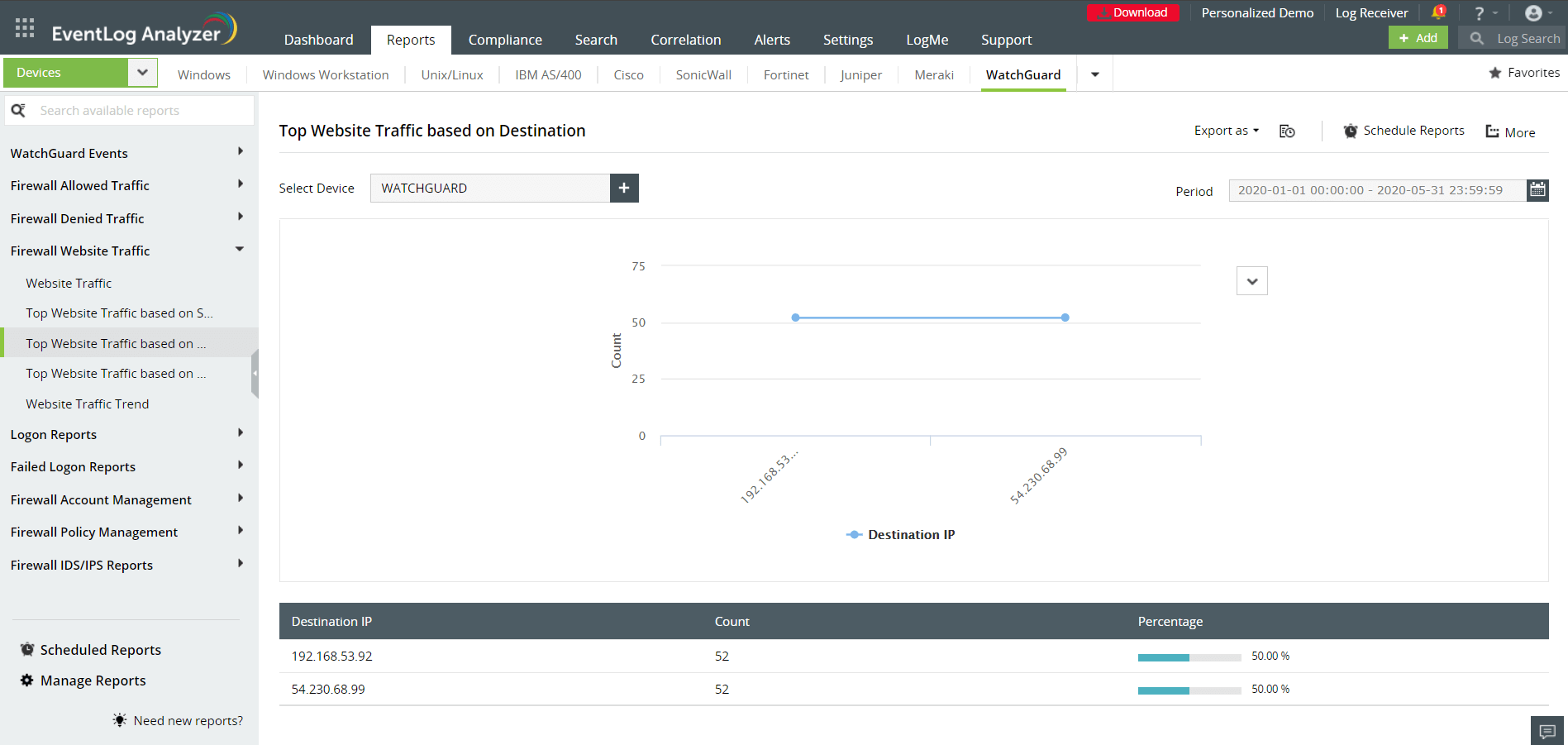The height and width of the screenshot is (745, 1568).
Task: Expand Firewall Allowed Traffic section
Action: pos(241,184)
